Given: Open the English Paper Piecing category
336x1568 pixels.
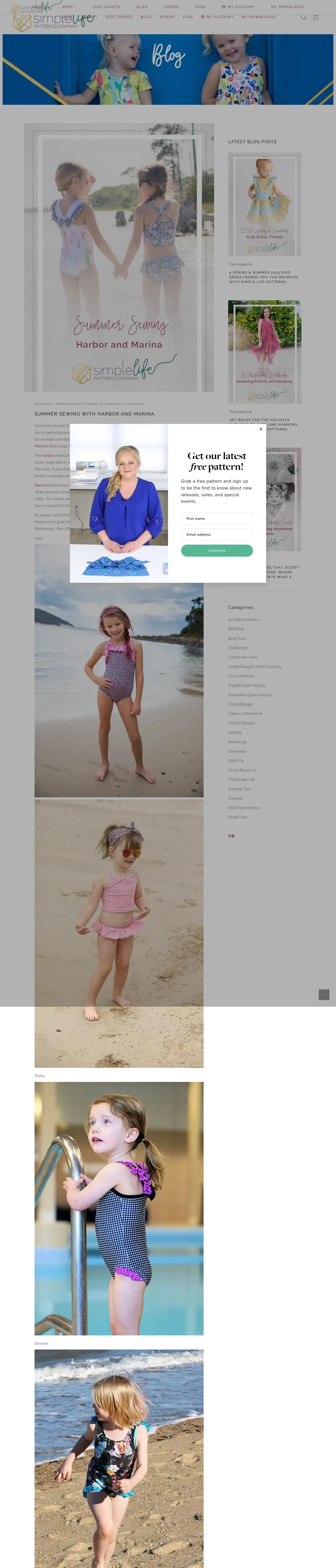Looking at the screenshot, I should 246,685.
